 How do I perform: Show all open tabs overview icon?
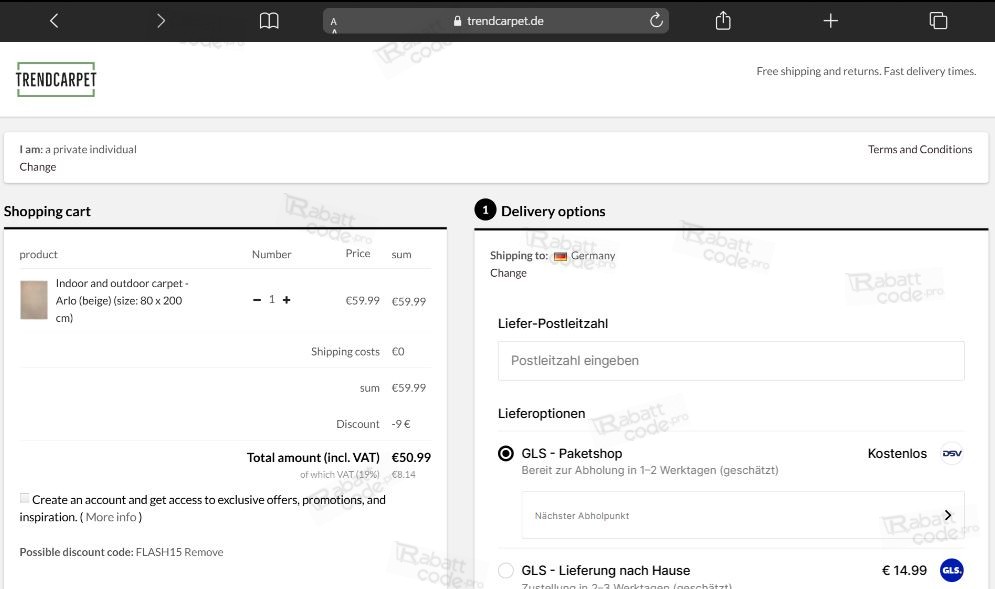click(x=938, y=21)
